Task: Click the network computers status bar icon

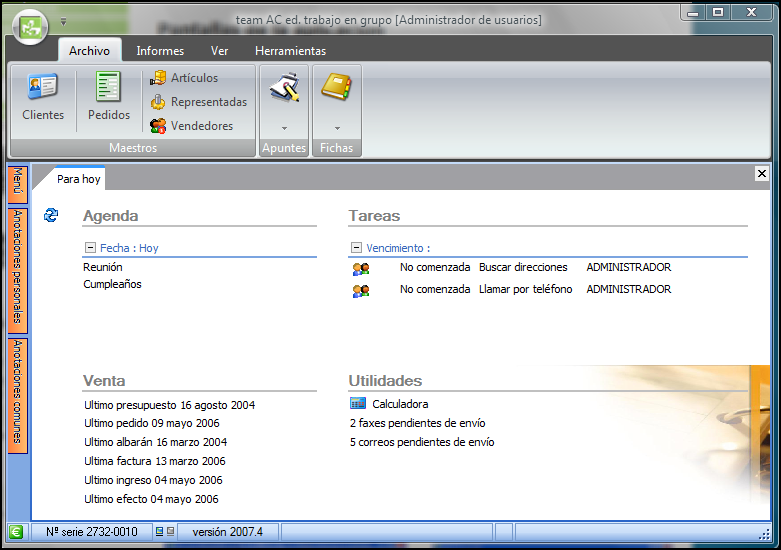Action: pyautogui.click(x=165, y=532)
